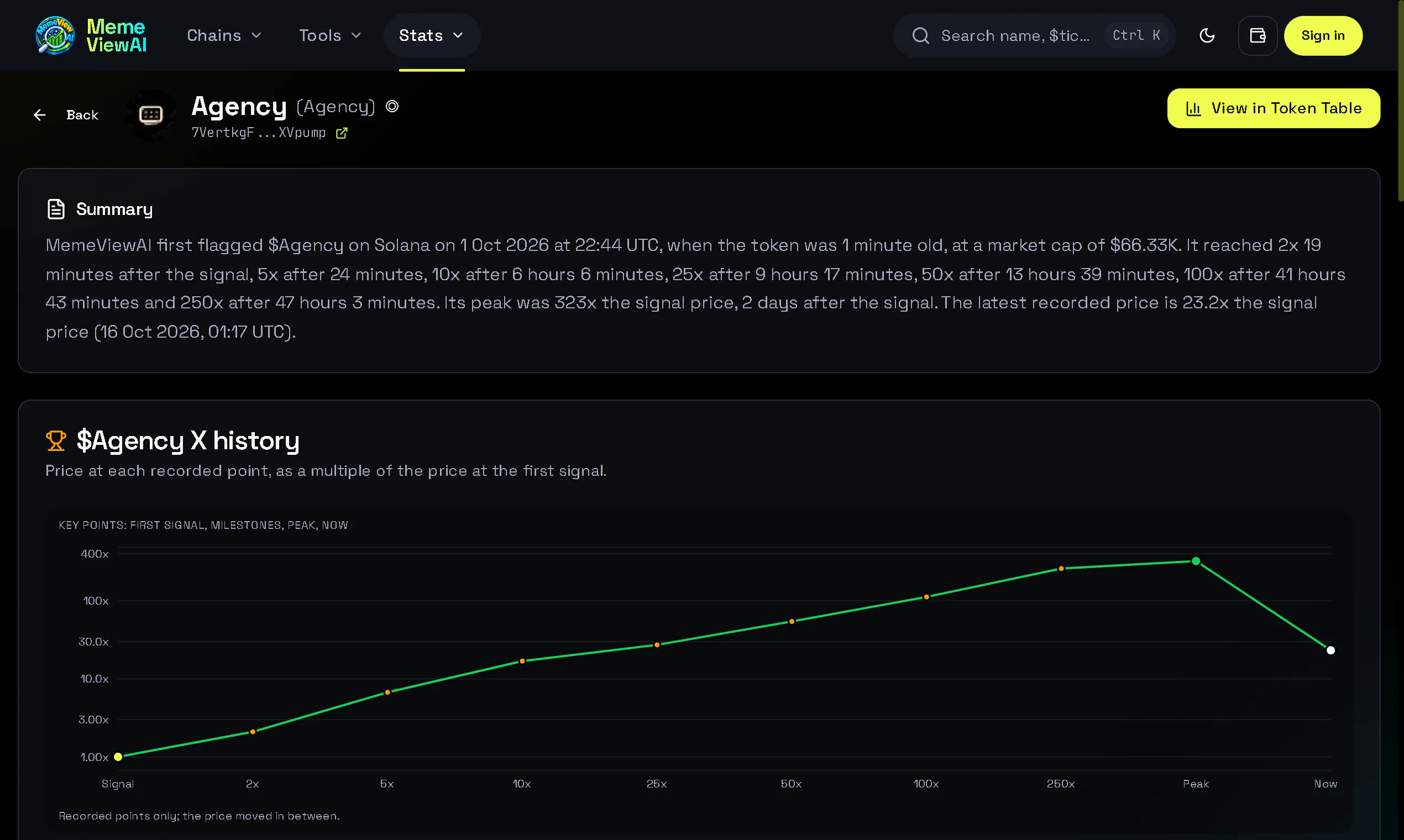Click the magnifier search icon
The height and width of the screenshot is (840, 1404).
click(x=920, y=35)
